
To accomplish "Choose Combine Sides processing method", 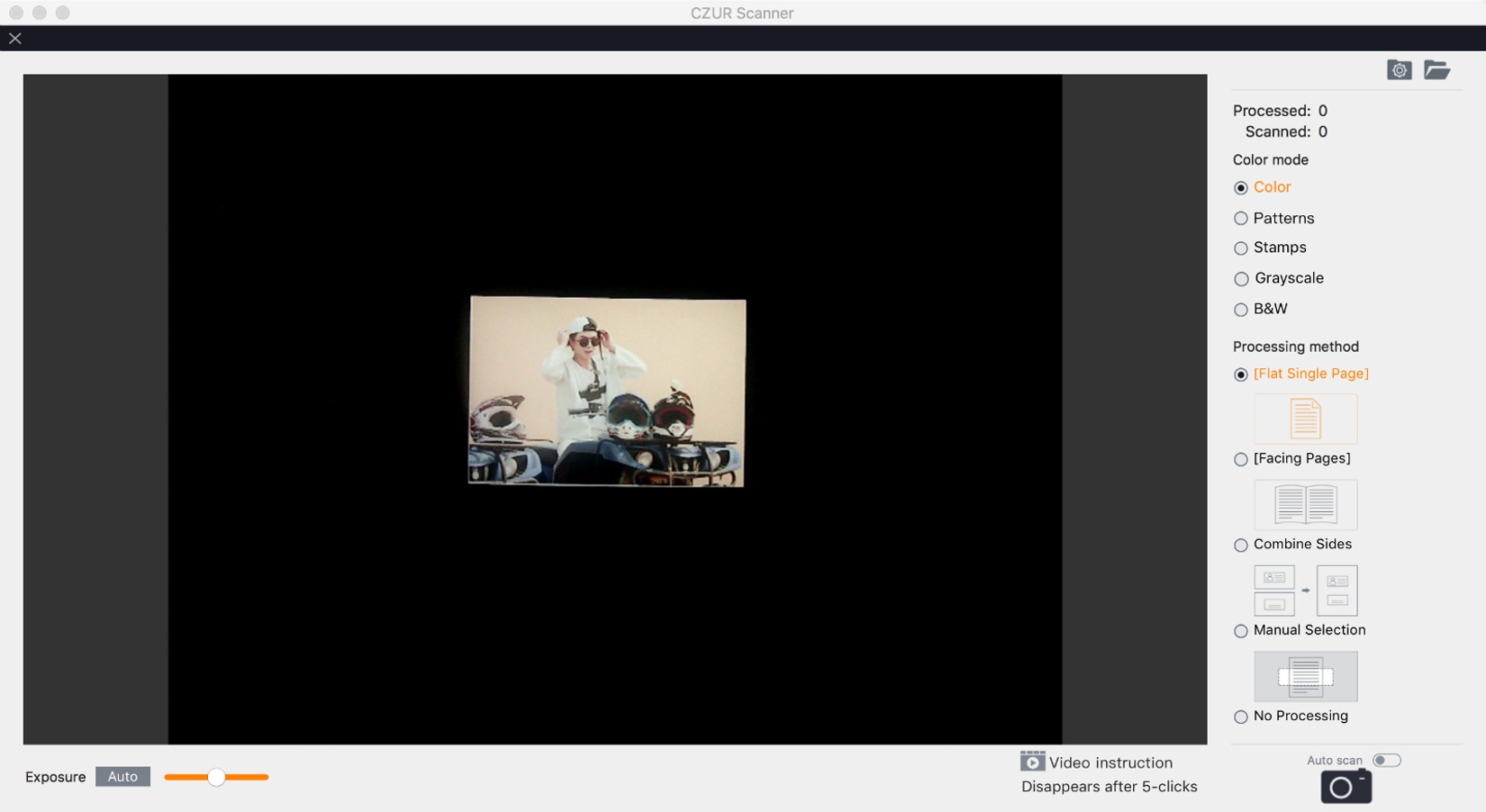I will coord(1241,546).
